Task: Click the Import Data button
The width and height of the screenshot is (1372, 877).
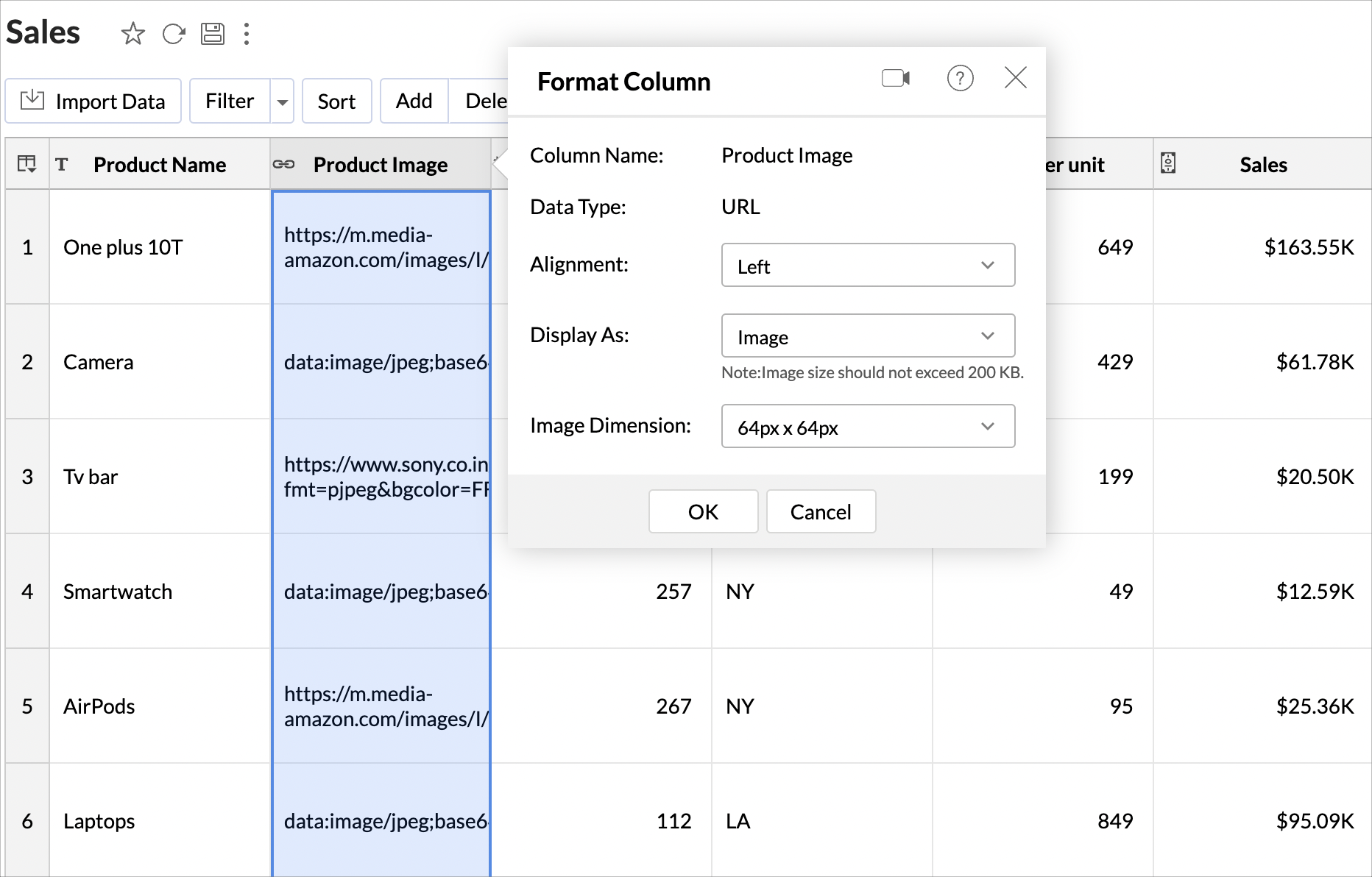Action: point(93,101)
